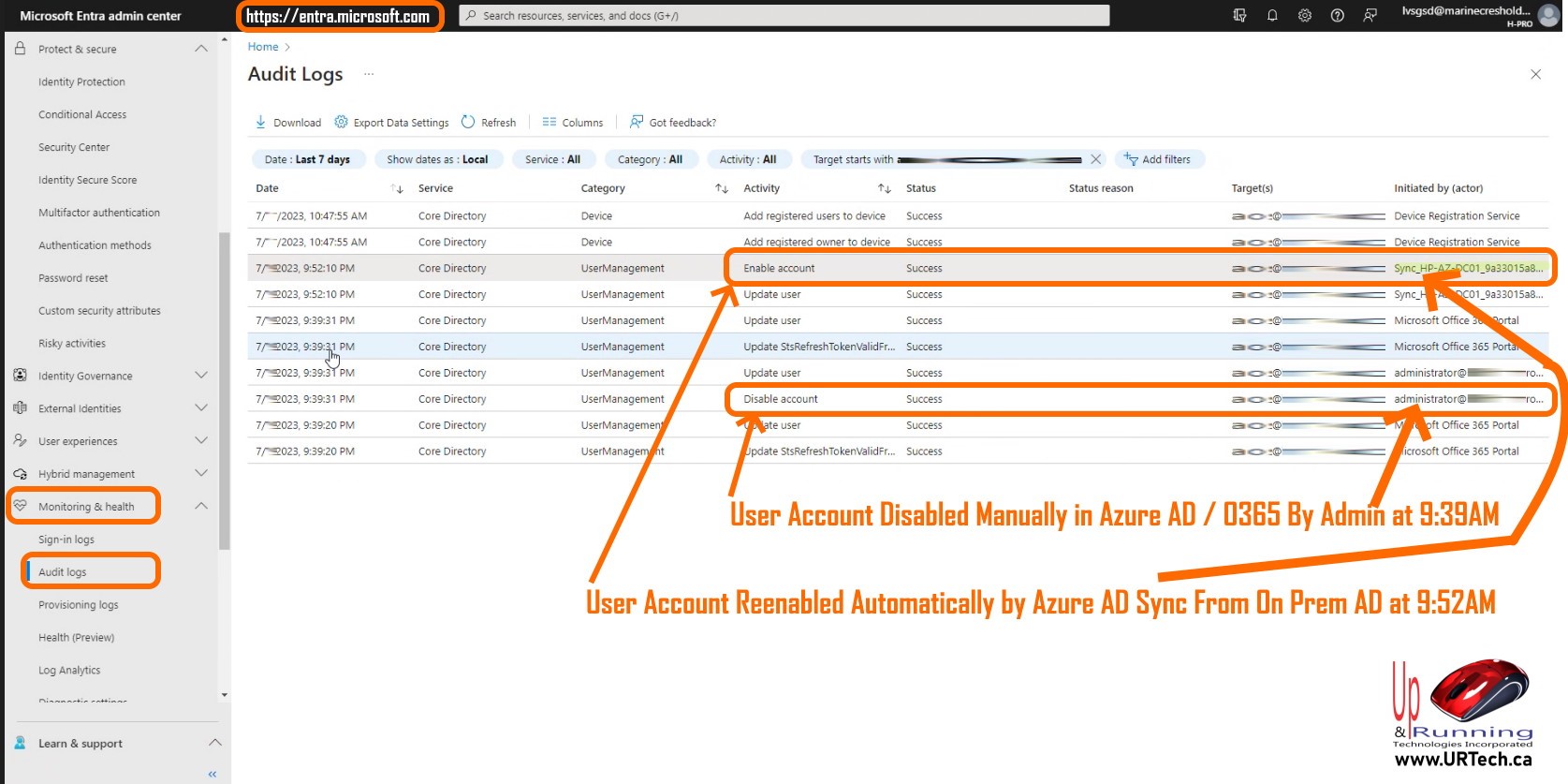1568x784 pixels.
Task: Remove the Target starts with filter
Action: 1095,159
